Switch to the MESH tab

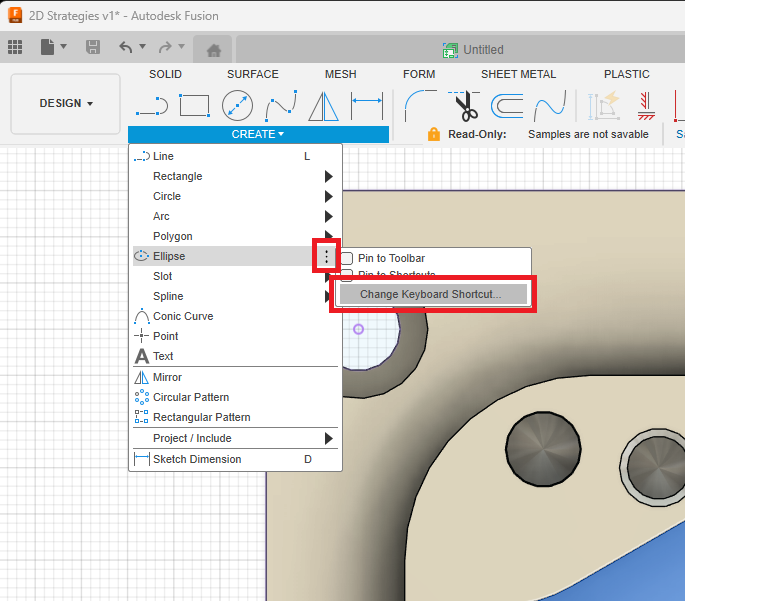click(x=341, y=75)
